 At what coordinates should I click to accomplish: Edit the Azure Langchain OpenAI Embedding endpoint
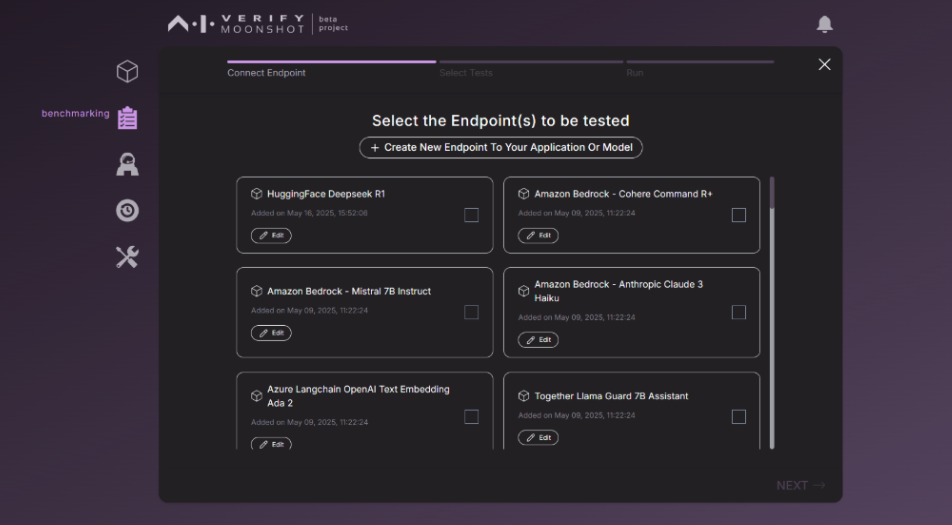pyautogui.click(x=271, y=444)
